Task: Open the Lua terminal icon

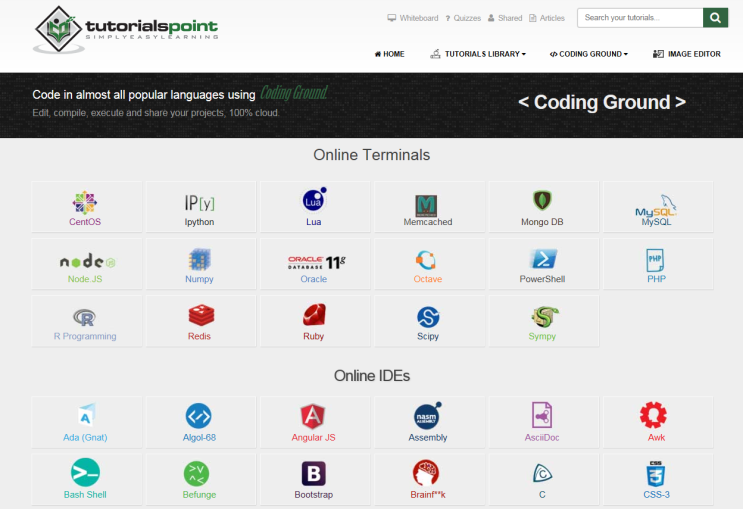Action: coord(314,200)
